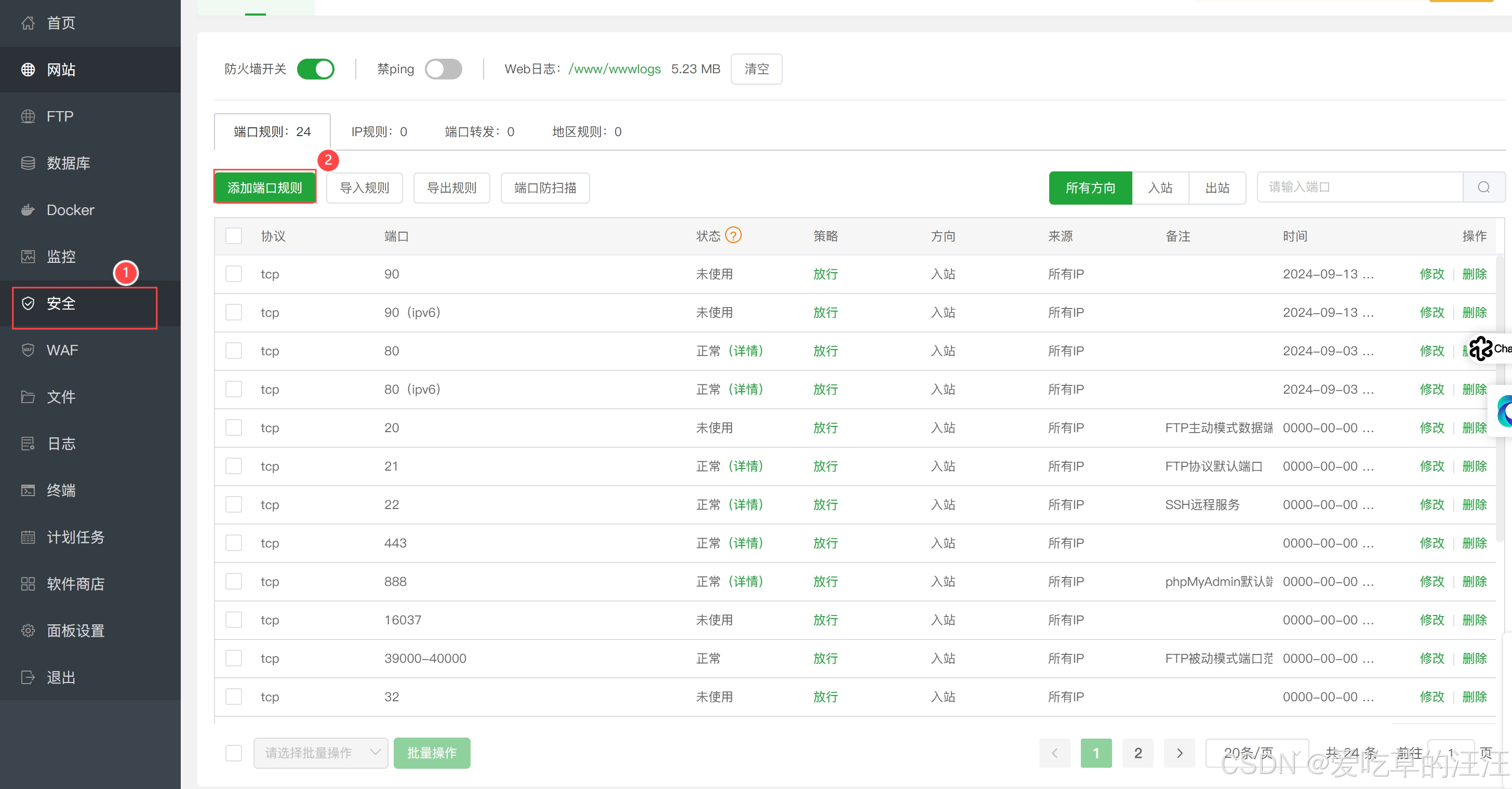Open the 数据库 database icon in sidebar

(x=28, y=163)
